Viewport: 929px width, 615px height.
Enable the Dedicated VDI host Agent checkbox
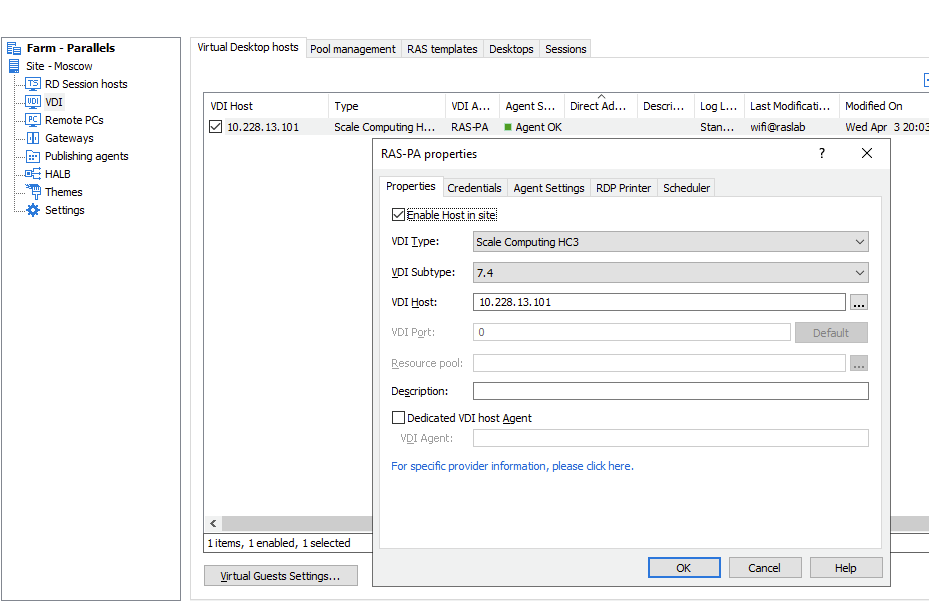tap(398, 418)
